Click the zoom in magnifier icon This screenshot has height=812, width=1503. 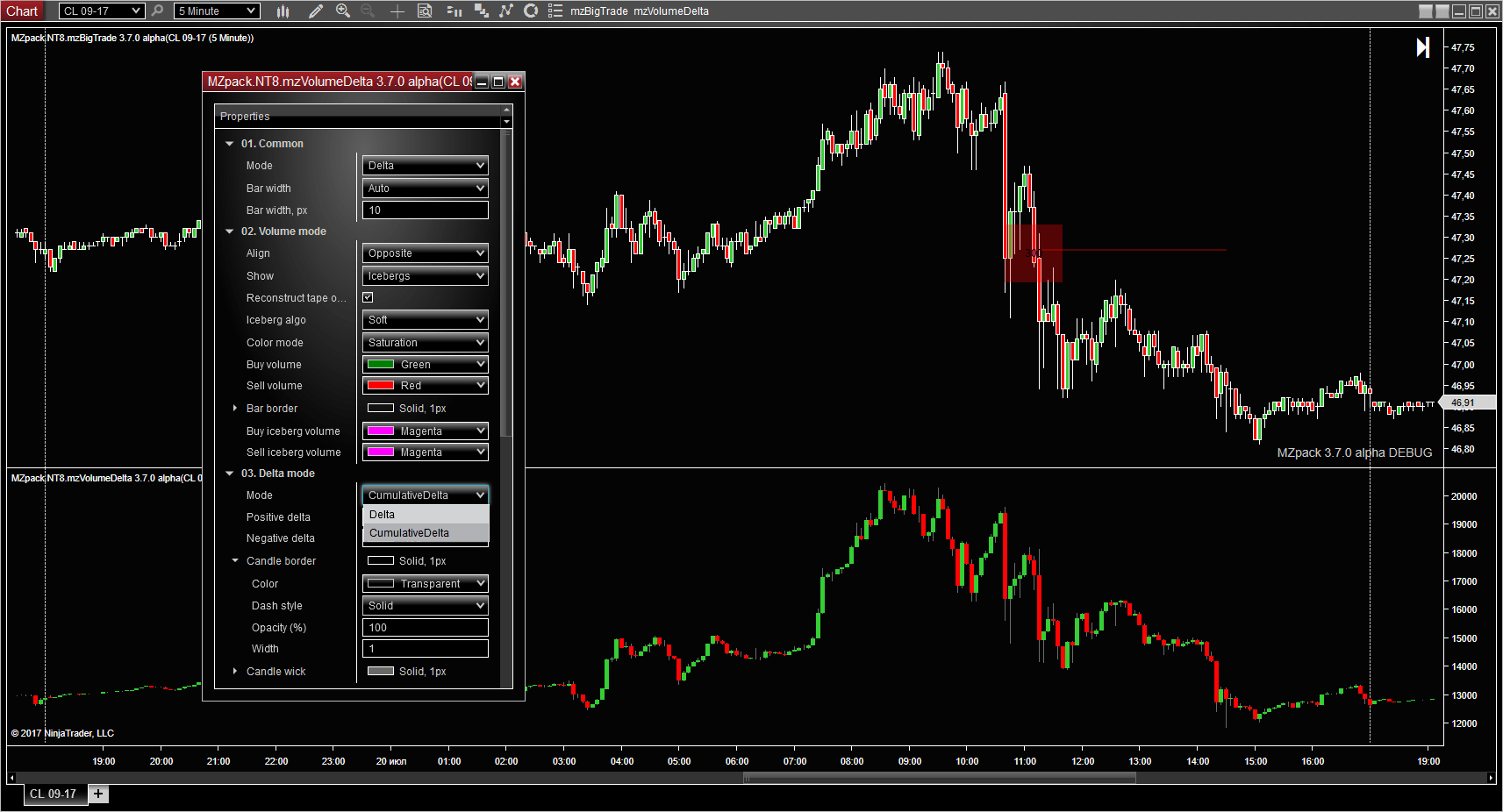click(343, 11)
